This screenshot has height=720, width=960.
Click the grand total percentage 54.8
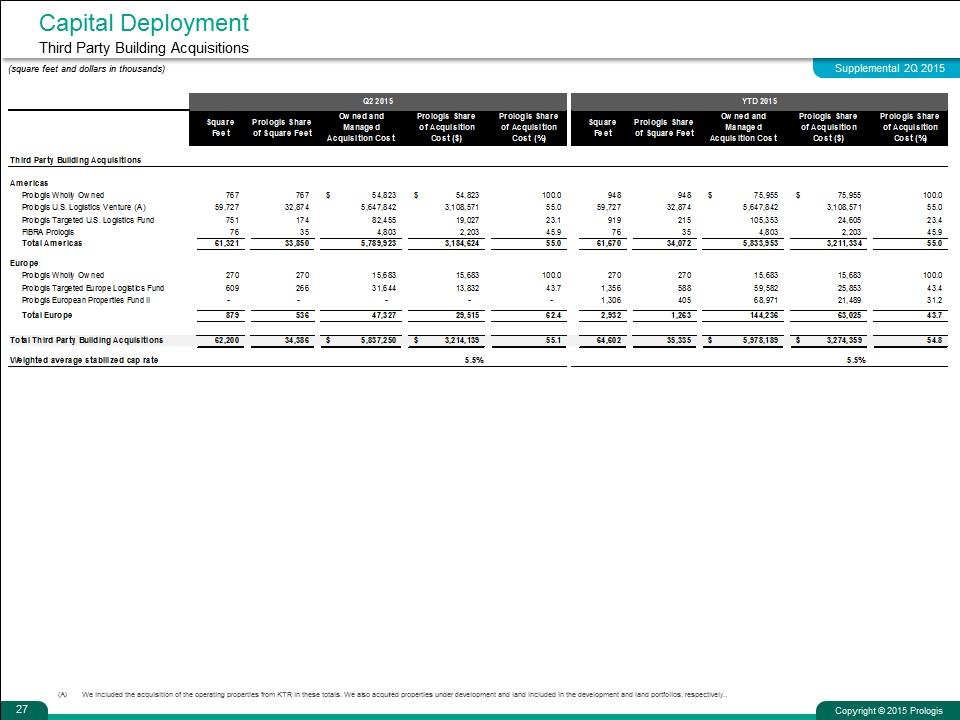(935, 340)
